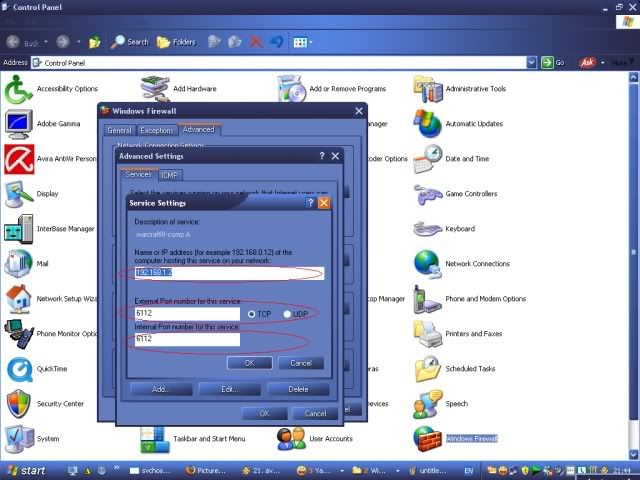The height and width of the screenshot is (480, 640).
Task: Open Accessibility Options icon
Action: coord(18,89)
